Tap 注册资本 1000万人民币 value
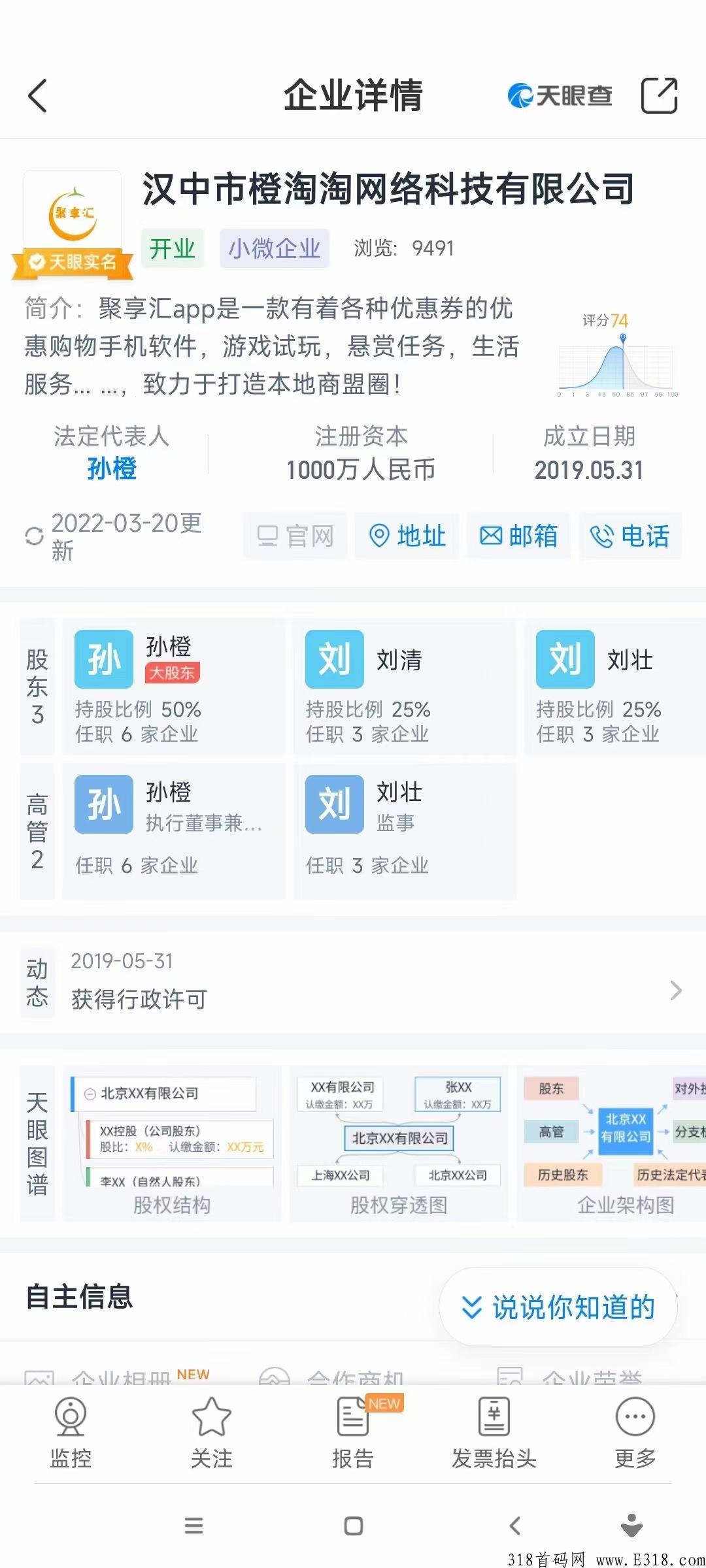 pyautogui.click(x=361, y=469)
